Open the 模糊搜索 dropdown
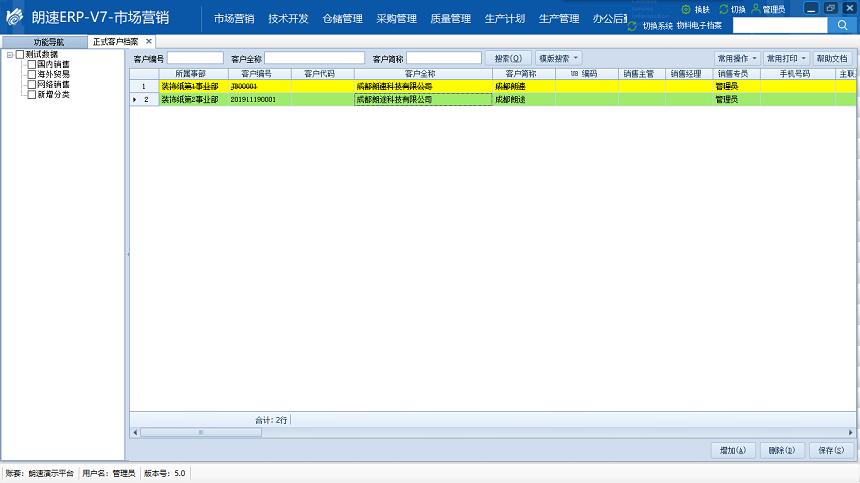 559,59
